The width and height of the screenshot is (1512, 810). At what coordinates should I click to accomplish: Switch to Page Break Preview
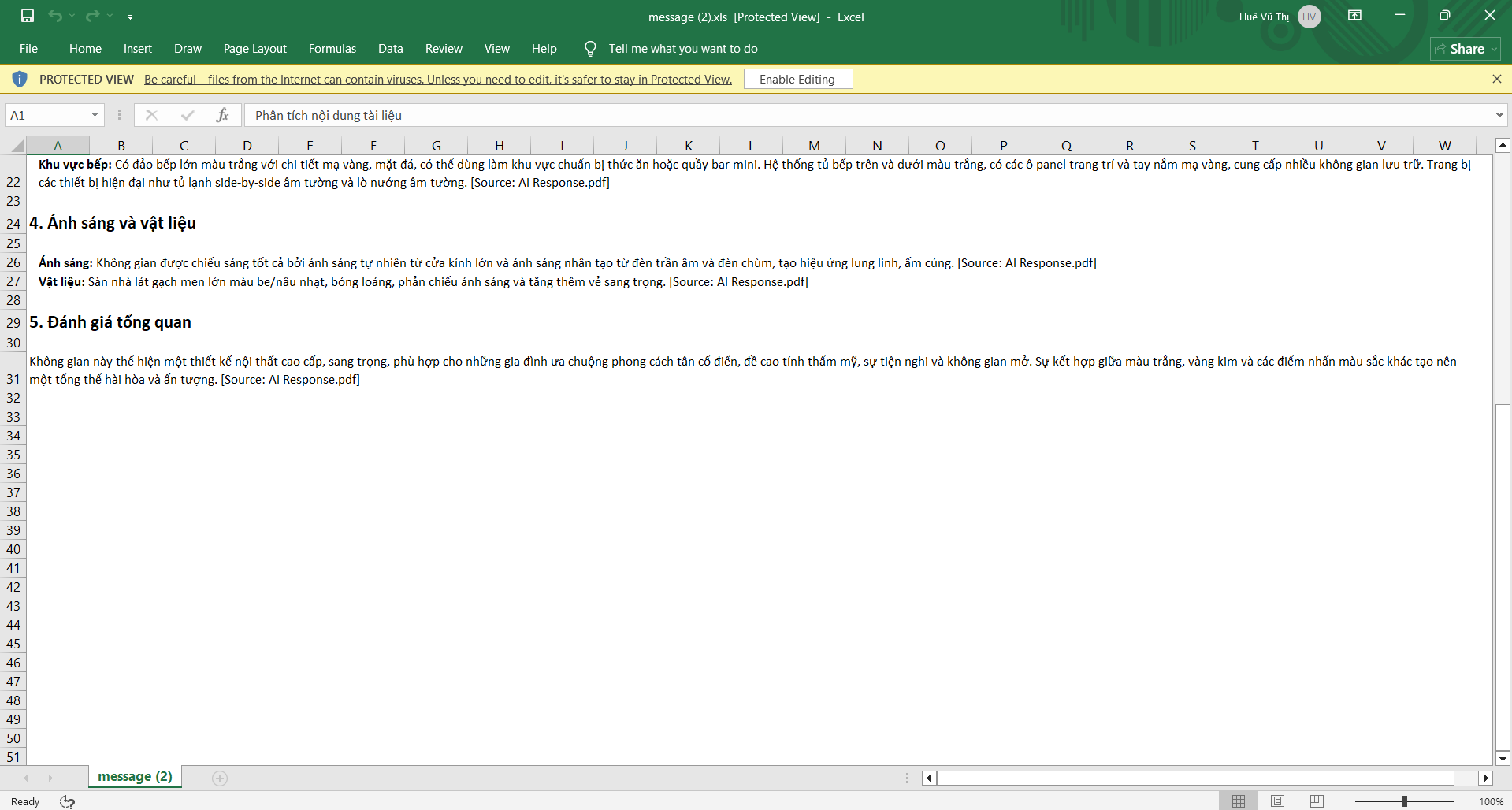[1317, 801]
